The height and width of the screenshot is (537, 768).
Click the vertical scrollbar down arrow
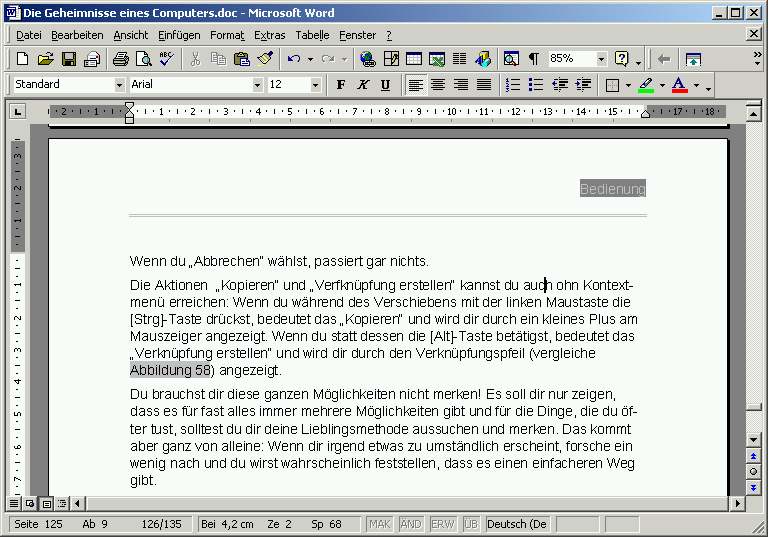(x=753, y=440)
